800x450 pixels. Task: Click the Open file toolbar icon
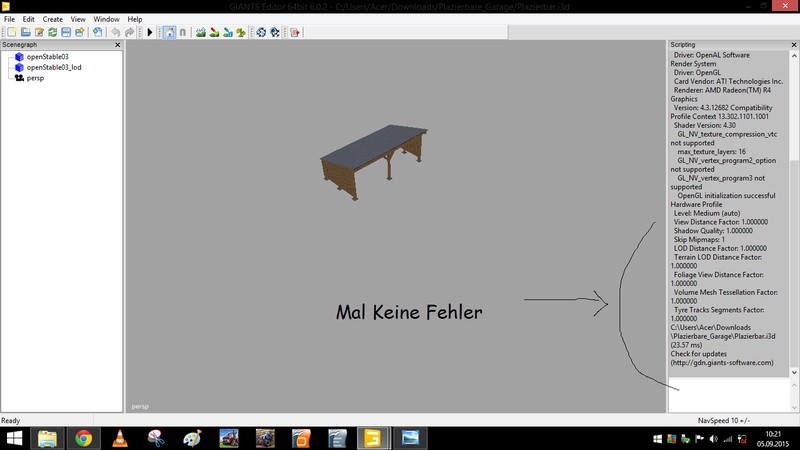point(25,32)
